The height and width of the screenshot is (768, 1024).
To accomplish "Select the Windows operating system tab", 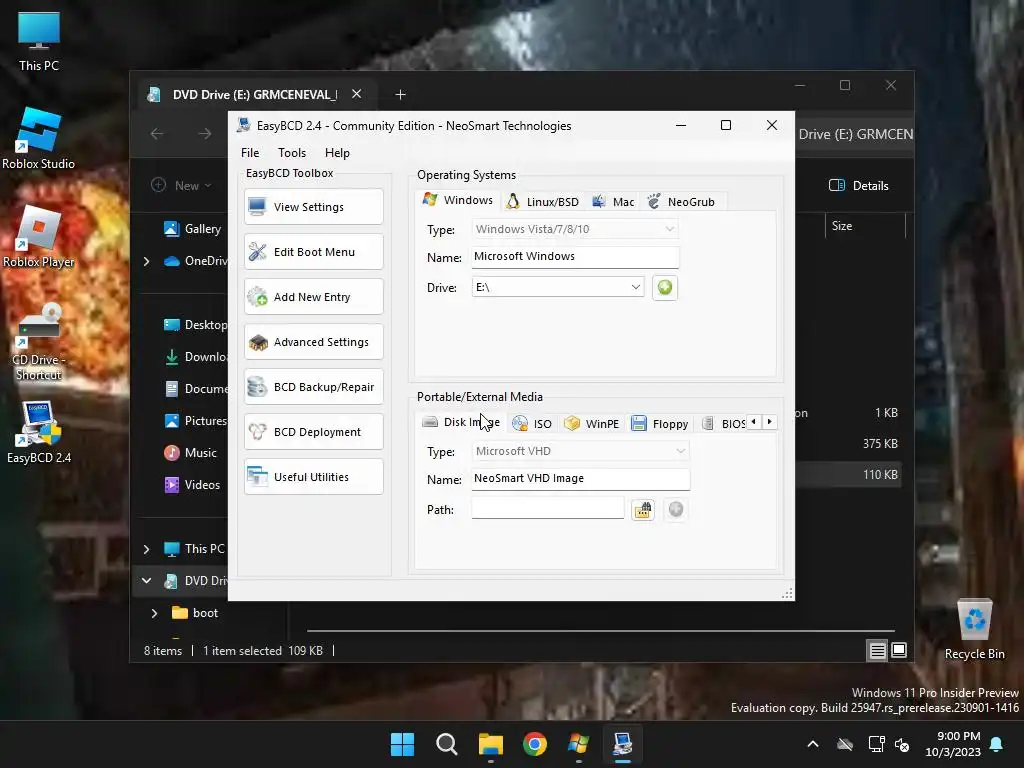I will [x=458, y=200].
